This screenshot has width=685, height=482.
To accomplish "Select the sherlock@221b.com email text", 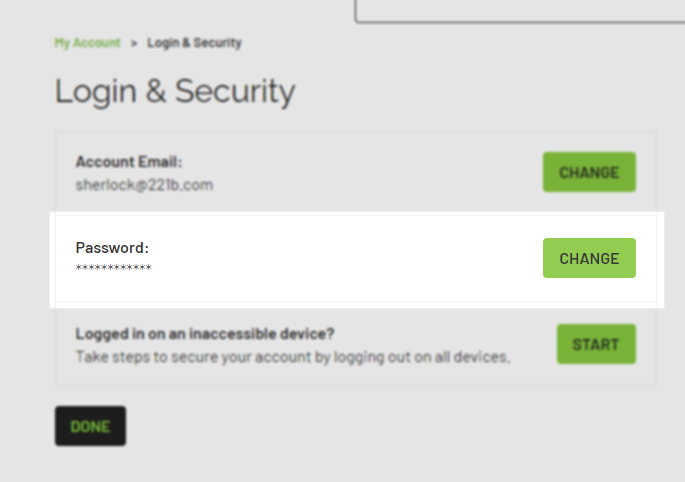I will pos(144,185).
